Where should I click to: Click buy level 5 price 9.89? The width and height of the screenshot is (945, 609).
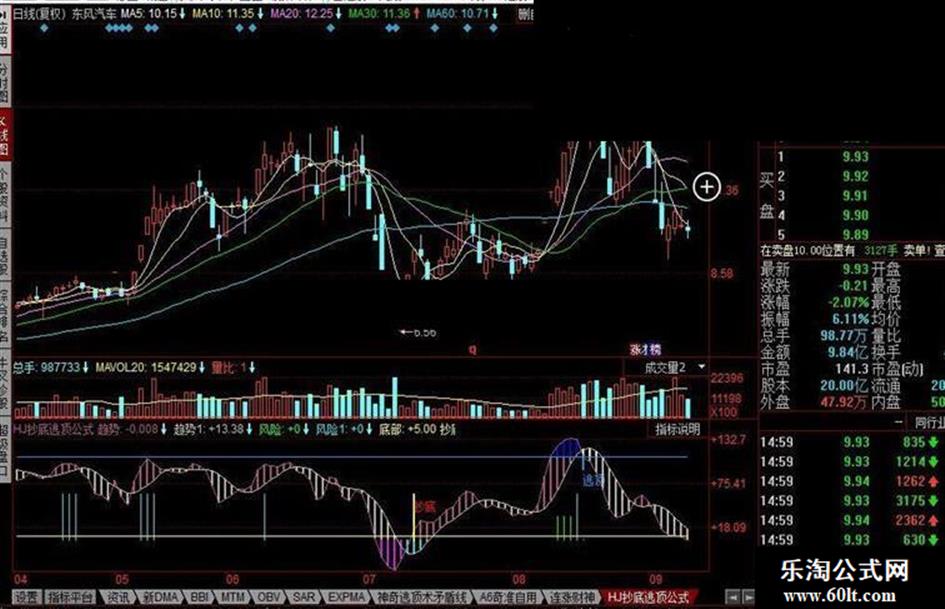(x=855, y=235)
